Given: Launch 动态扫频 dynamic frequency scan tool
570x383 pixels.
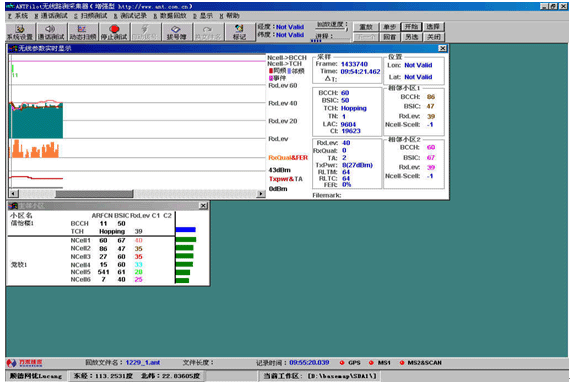Looking at the screenshot, I should tap(83, 32).
